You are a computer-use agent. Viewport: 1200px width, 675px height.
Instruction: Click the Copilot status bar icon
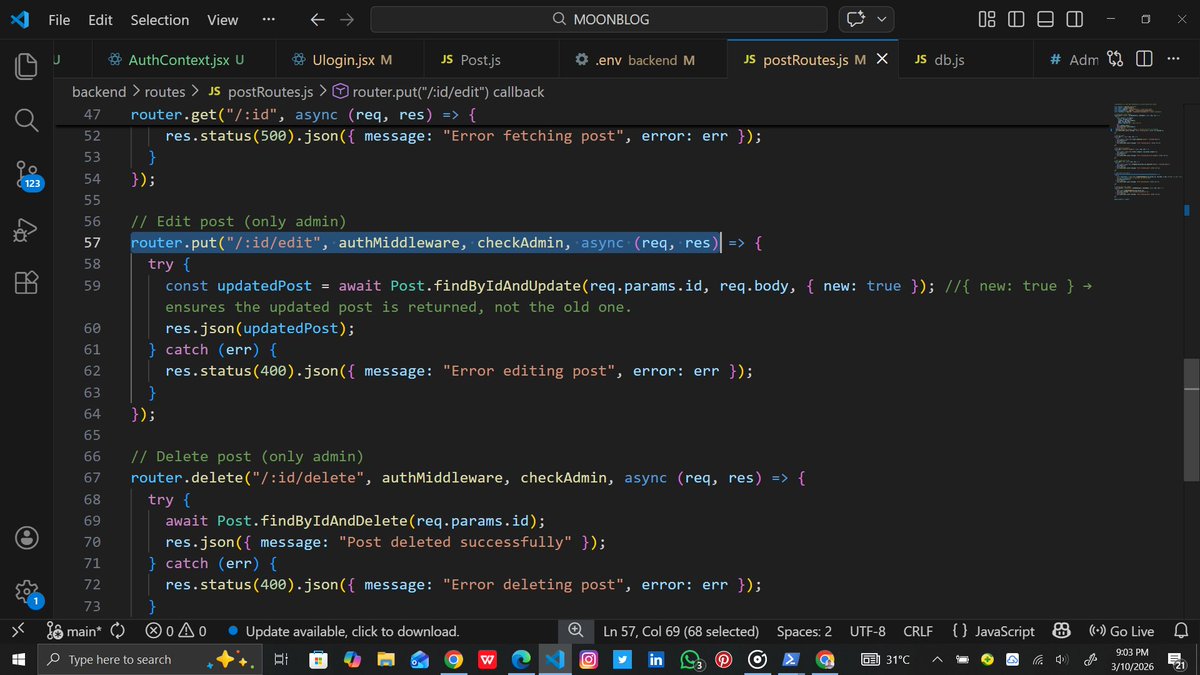pyautogui.click(x=1062, y=631)
